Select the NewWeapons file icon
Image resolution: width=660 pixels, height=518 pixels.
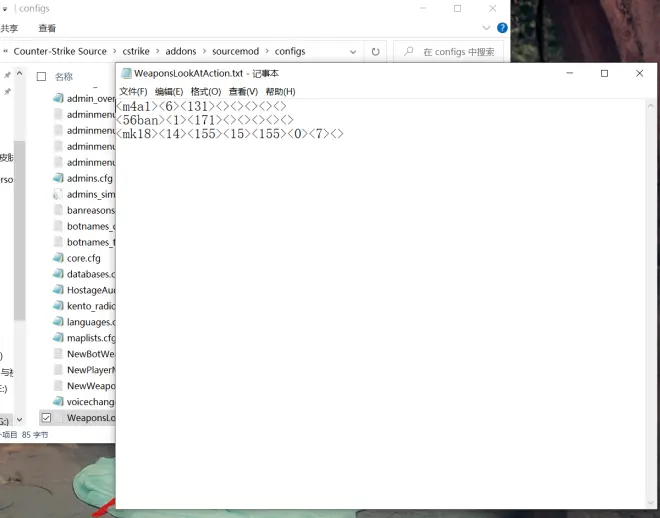[58, 386]
